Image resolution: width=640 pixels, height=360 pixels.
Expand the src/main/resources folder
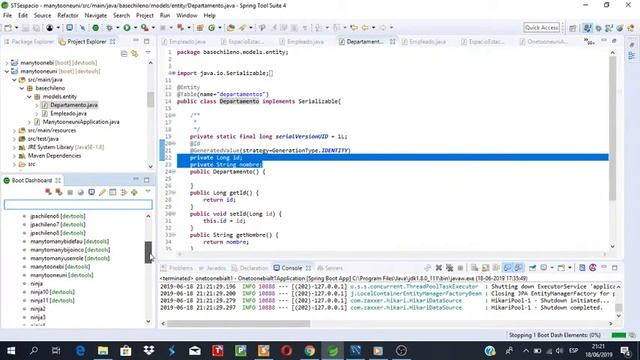(14, 131)
